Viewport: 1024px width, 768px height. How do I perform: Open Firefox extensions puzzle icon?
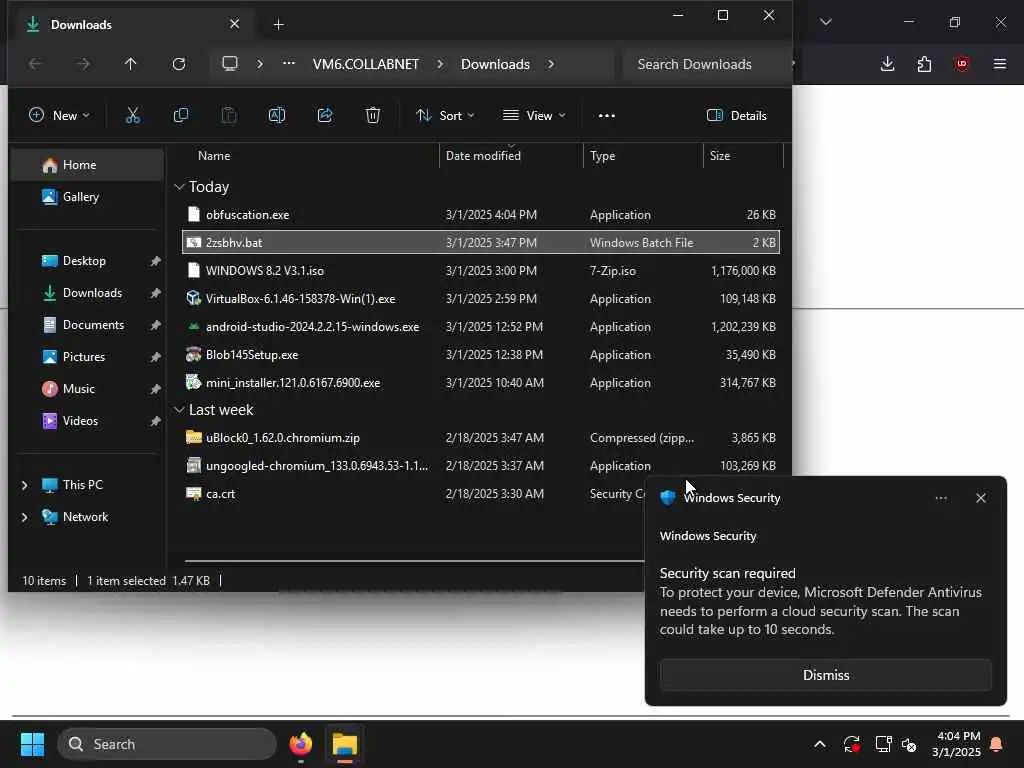924,64
